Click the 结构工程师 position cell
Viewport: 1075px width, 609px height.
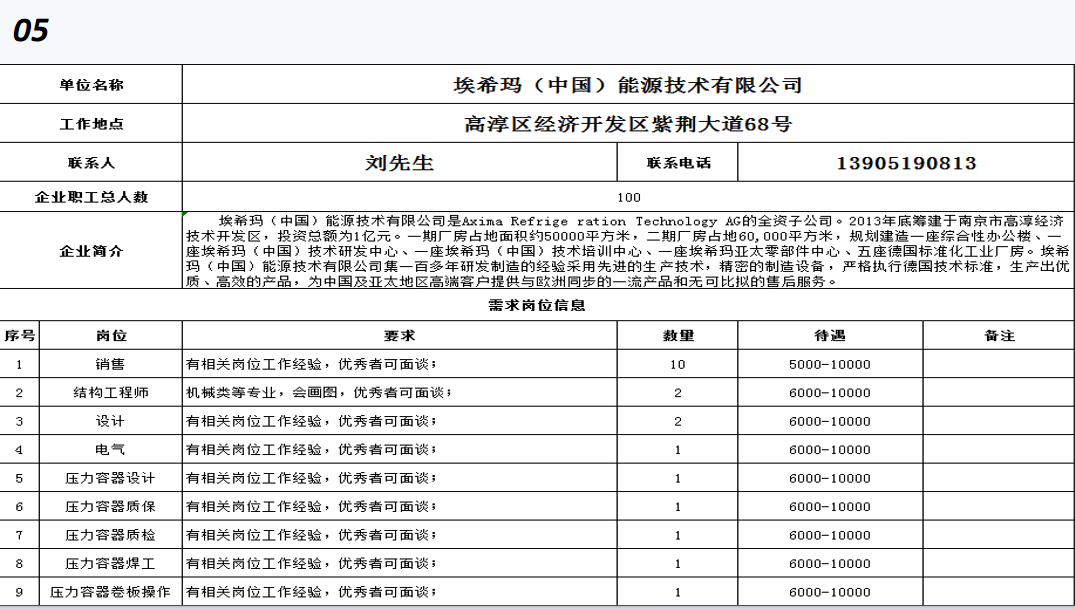click(111, 393)
